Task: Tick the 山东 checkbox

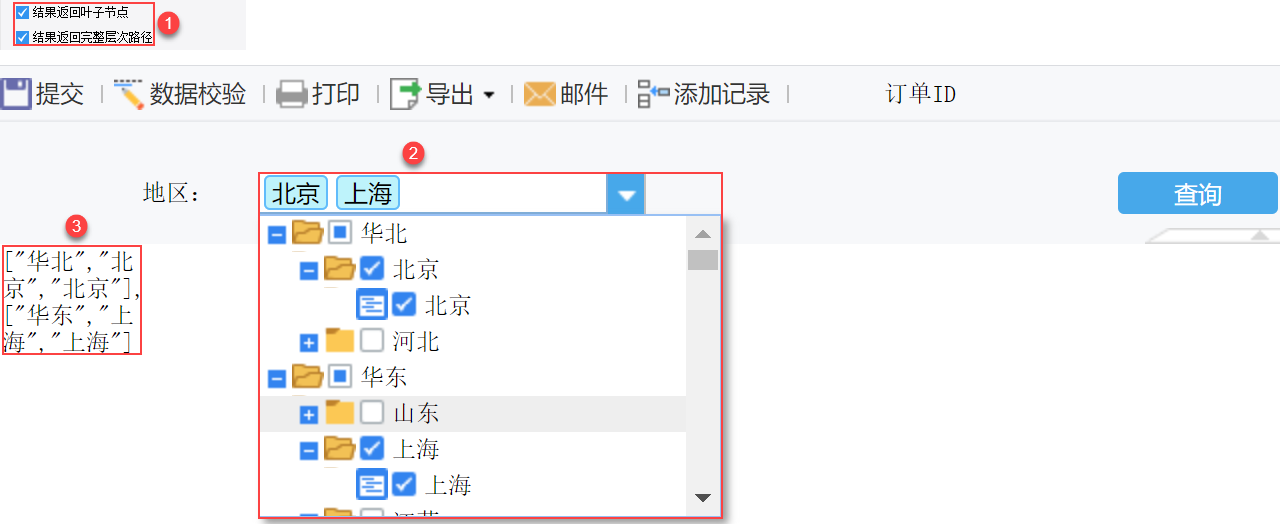Action: pos(372,412)
